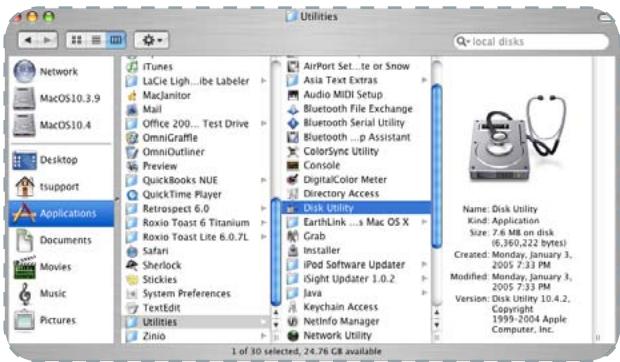620x362 pixels.
Task: Open the Movies sidebar folder
Action: tap(43, 267)
